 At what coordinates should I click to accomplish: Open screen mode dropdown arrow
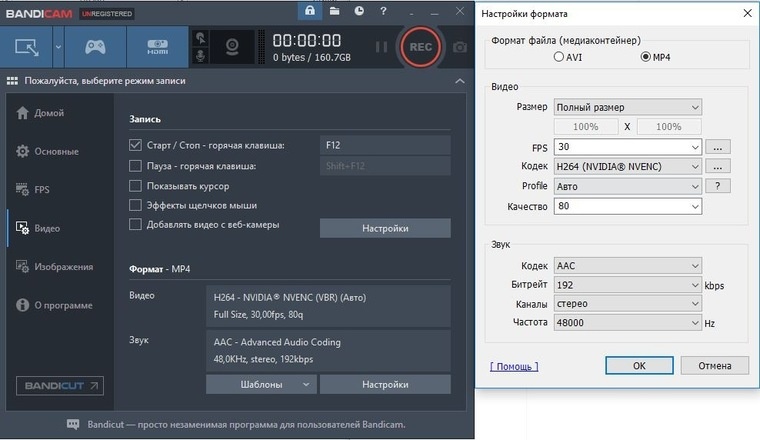pyautogui.click(x=58, y=47)
